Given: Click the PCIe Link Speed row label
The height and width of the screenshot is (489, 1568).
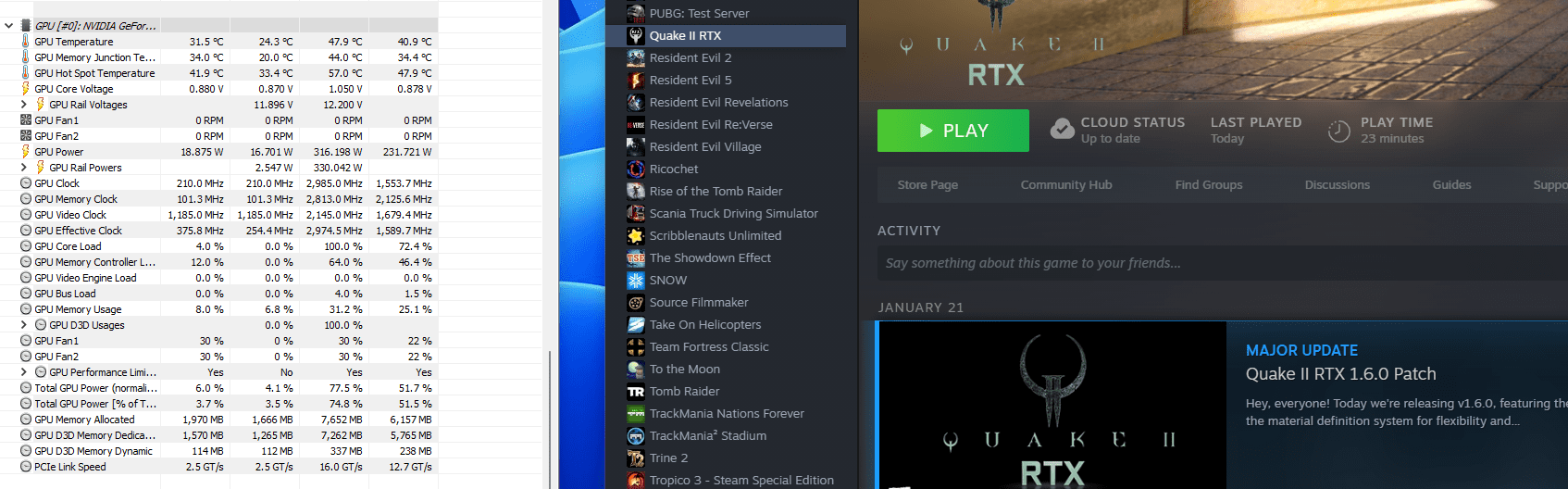Looking at the screenshot, I should coord(69,467).
